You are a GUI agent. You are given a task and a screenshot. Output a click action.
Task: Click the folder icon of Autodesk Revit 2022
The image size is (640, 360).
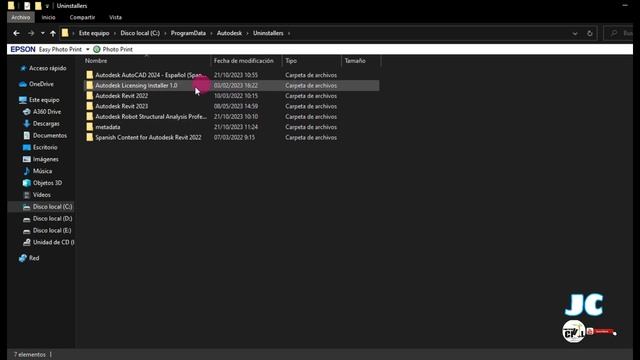(x=89, y=96)
